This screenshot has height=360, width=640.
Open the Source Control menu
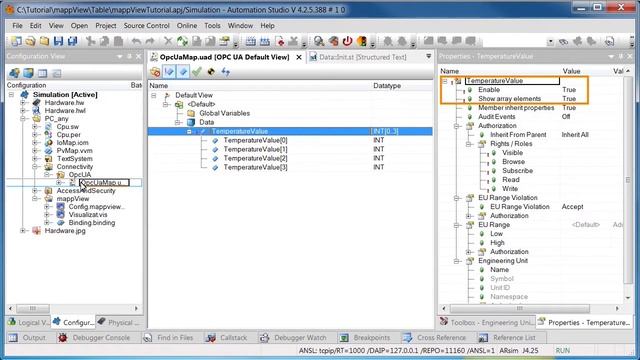[147, 25]
